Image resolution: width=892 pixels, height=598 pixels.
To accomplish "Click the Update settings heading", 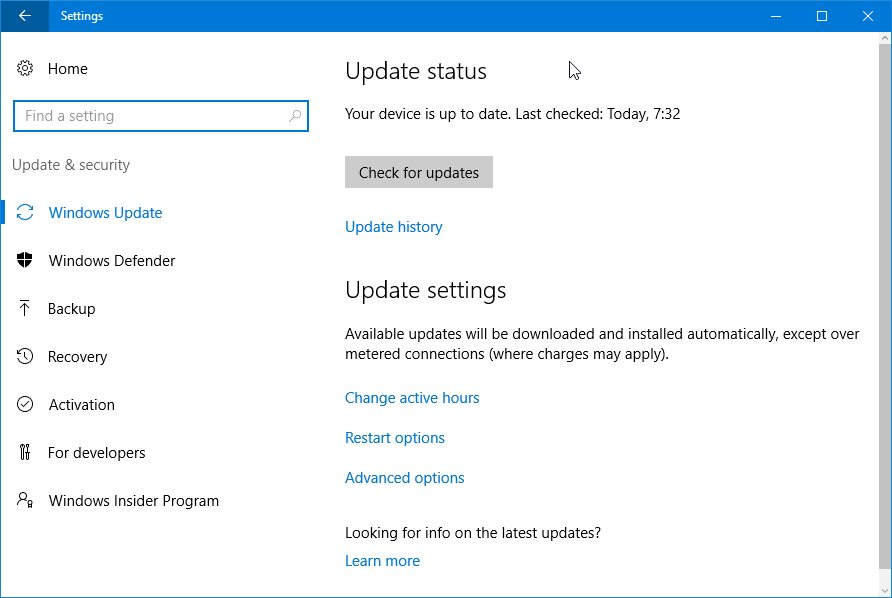I will 426,290.
